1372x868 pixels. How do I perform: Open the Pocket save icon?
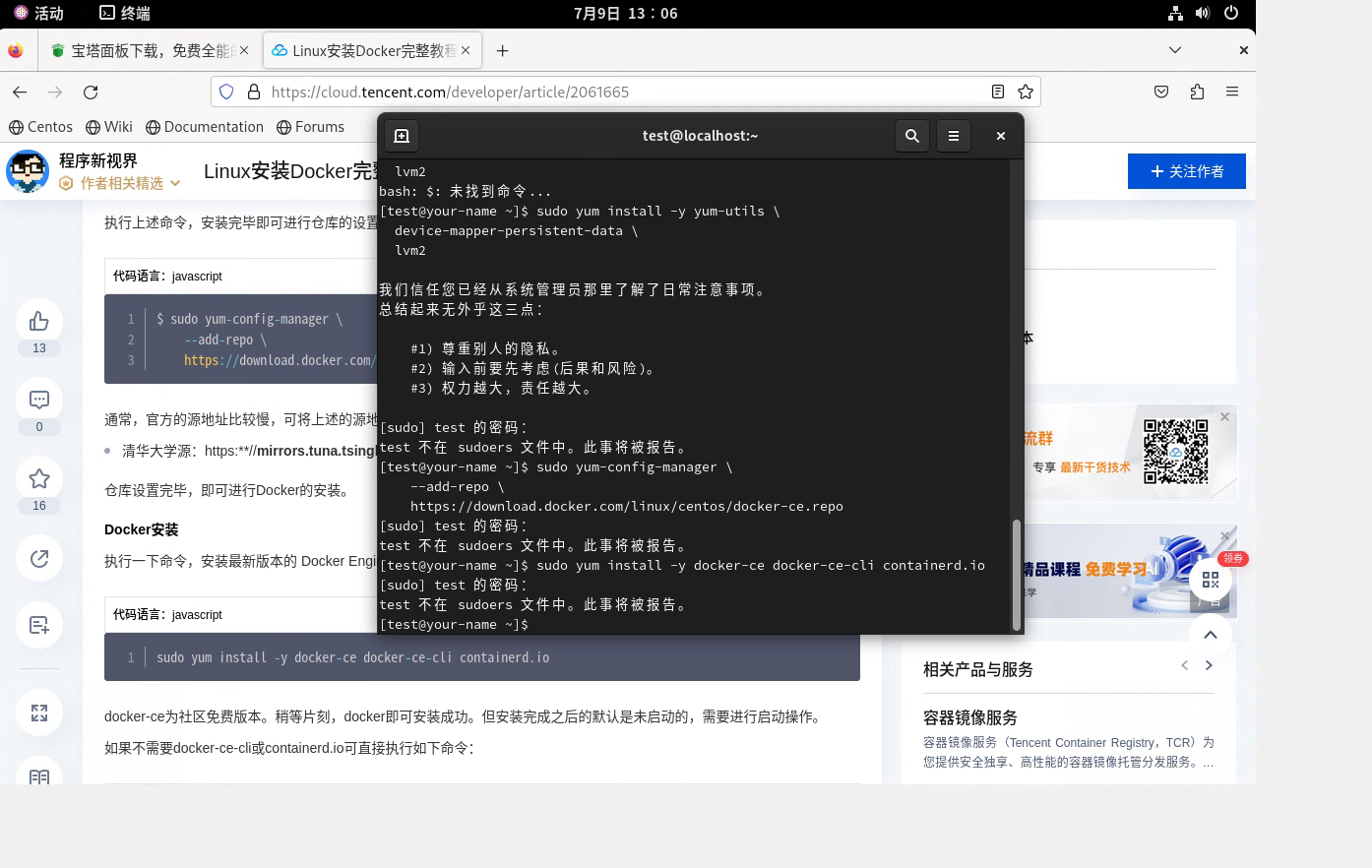pos(1161,92)
